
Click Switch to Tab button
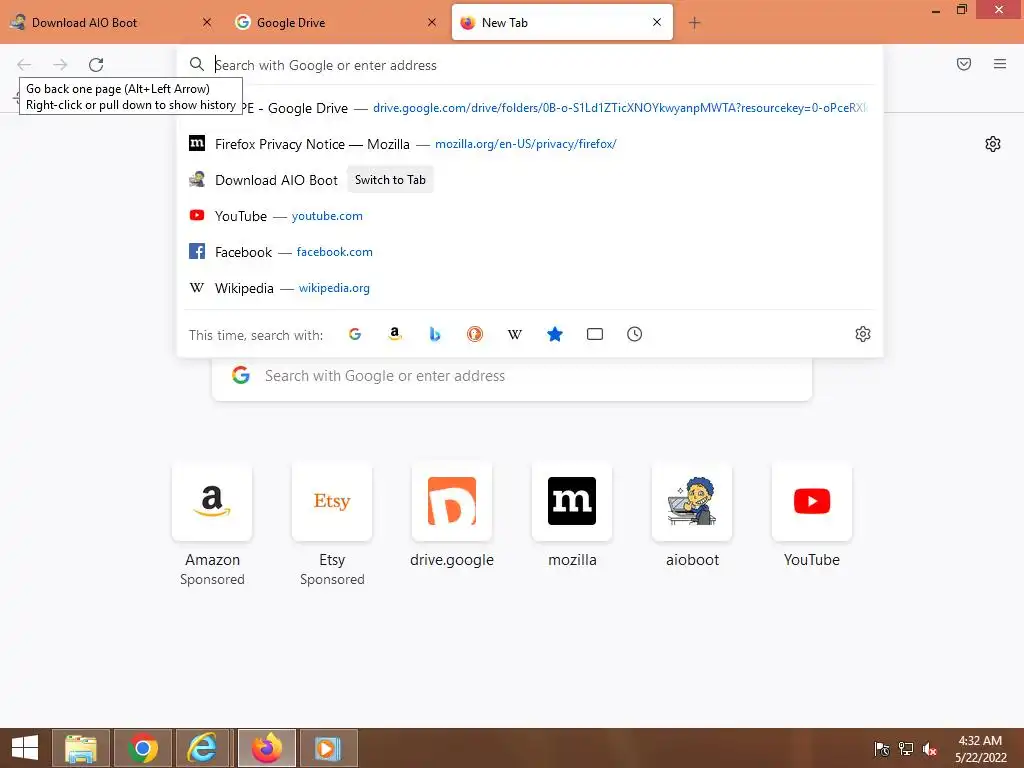point(390,180)
